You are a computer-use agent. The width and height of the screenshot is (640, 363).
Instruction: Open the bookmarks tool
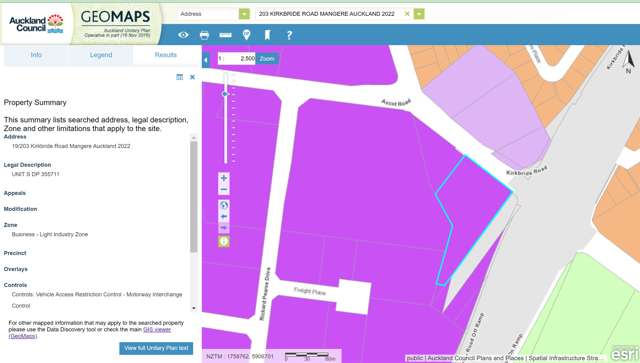pos(267,35)
